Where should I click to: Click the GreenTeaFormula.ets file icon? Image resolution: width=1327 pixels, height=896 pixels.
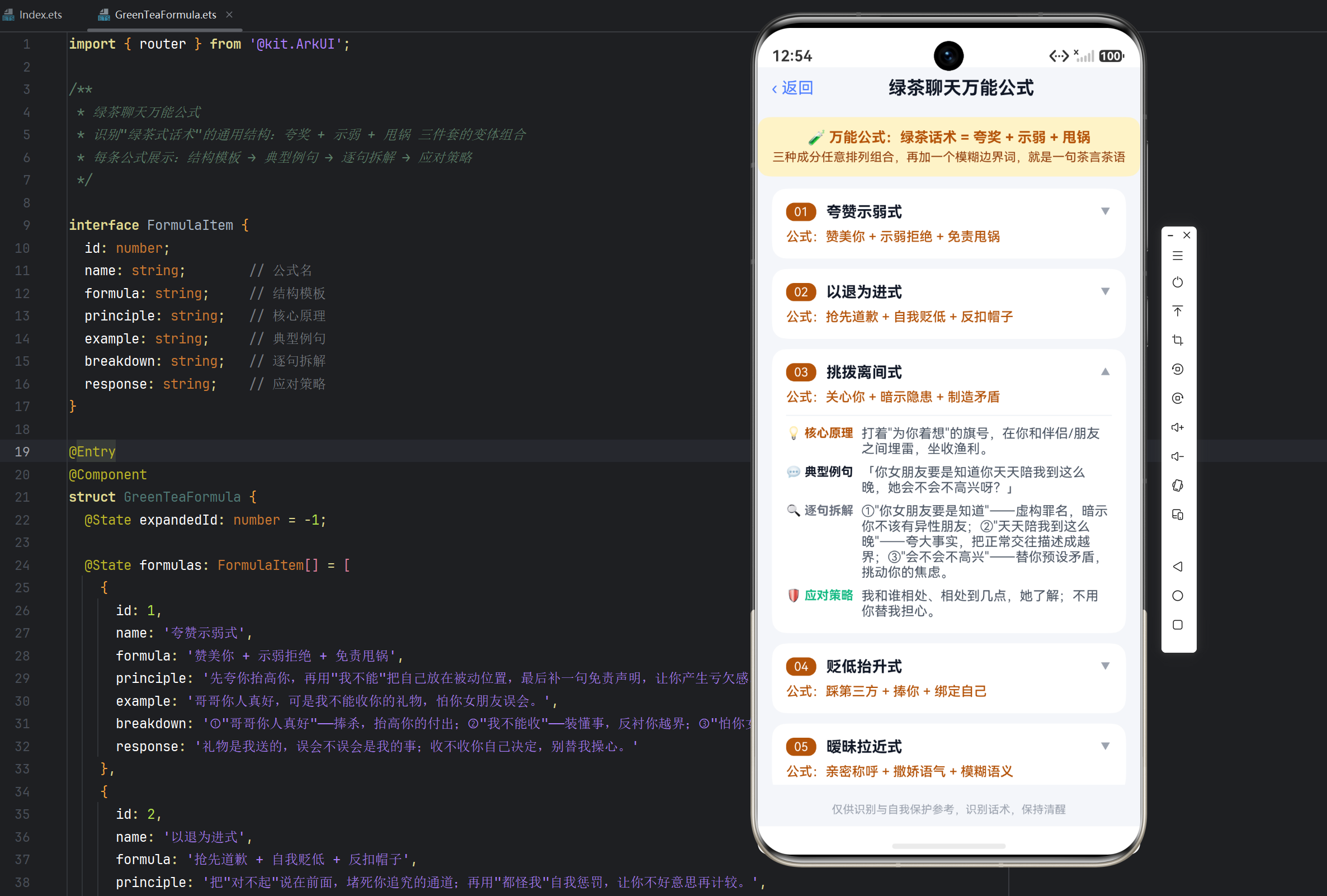104,15
